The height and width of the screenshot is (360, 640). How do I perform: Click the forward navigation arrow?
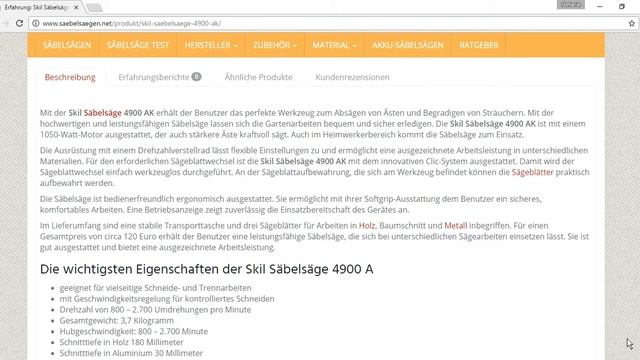pyautogui.click(x=5, y=23)
